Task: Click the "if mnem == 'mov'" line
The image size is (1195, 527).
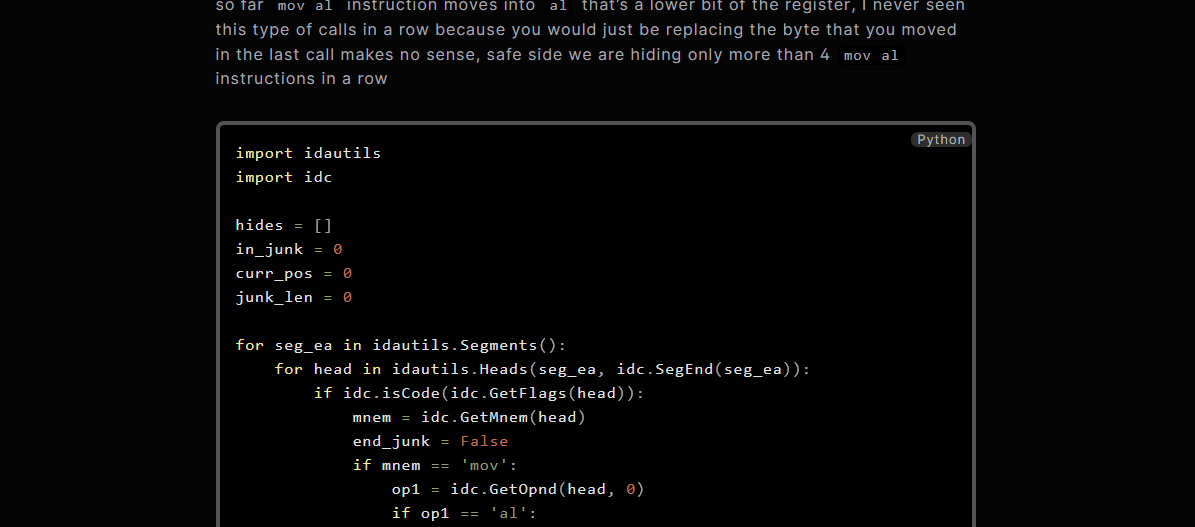Action: click(435, 466)
